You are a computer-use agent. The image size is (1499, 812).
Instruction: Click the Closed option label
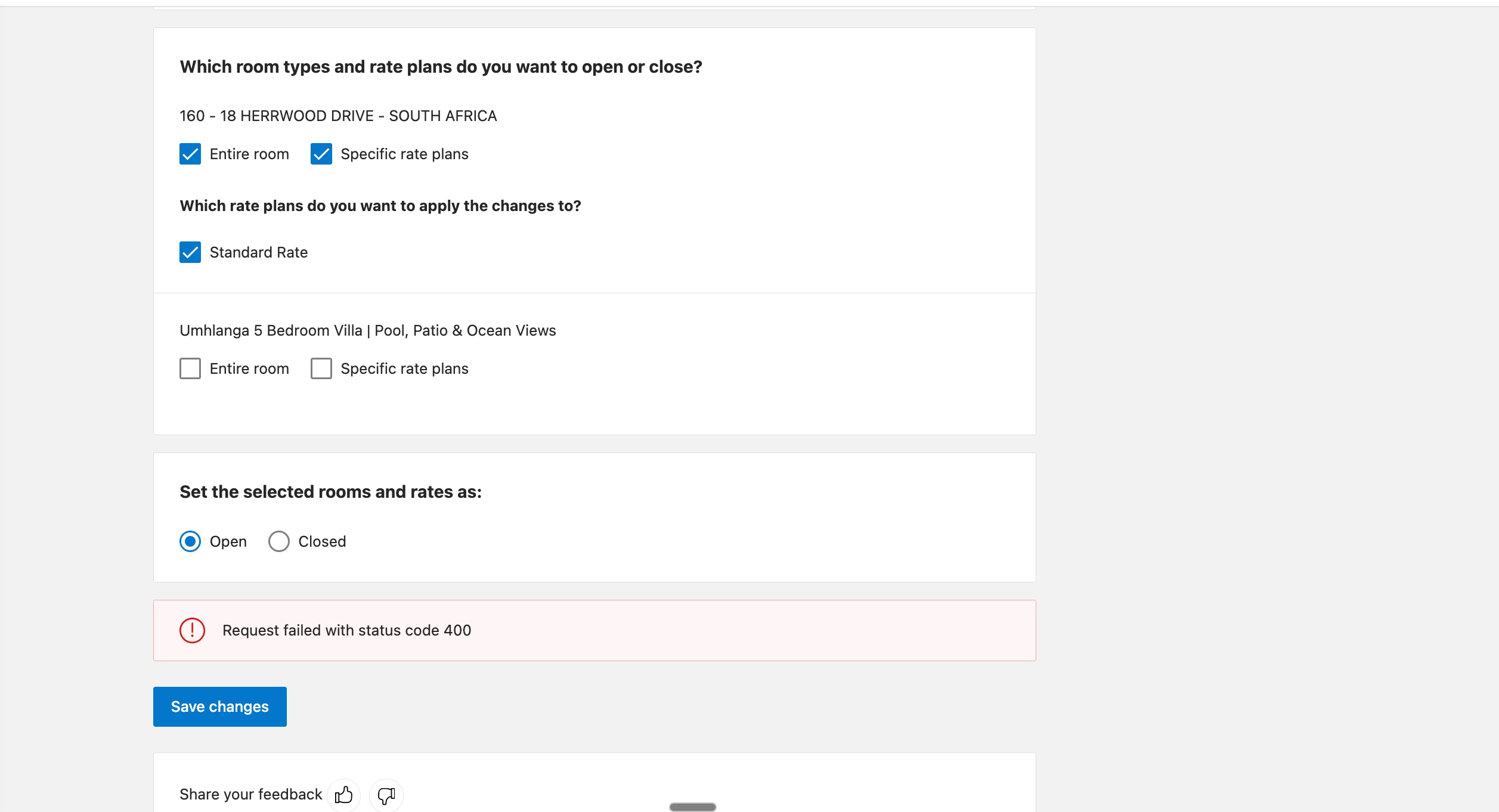click(322, 541)
